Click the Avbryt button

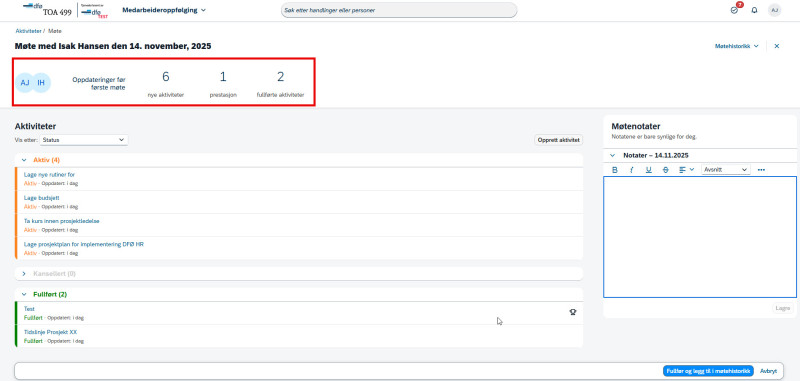[x=768, y=371]
